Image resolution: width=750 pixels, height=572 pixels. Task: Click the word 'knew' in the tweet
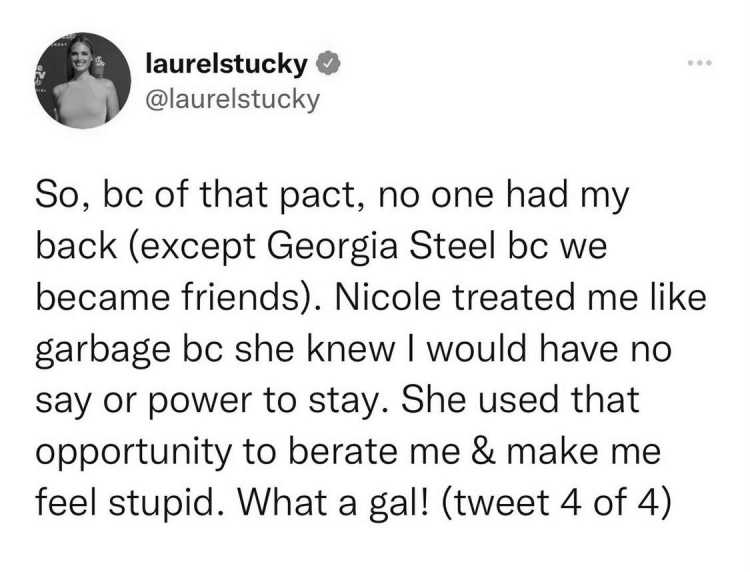(351, 349)
